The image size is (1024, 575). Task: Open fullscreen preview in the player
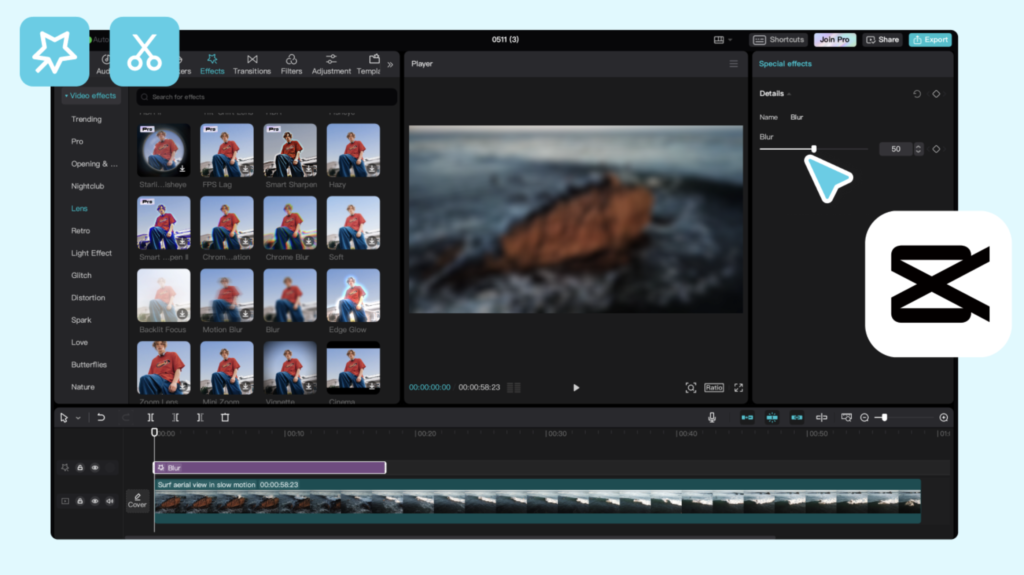pos(739,388)
